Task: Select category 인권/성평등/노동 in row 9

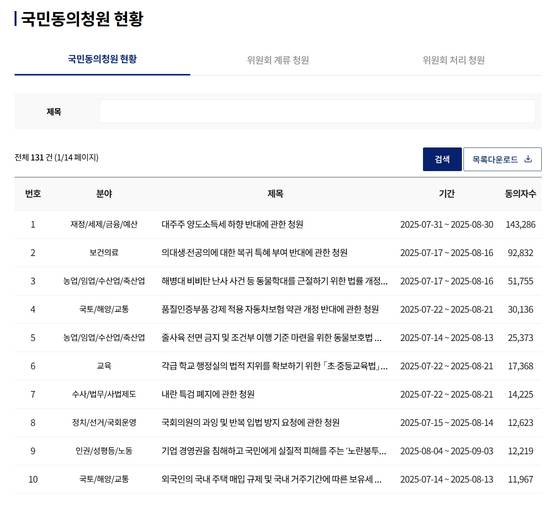Action: coord(104,451)
